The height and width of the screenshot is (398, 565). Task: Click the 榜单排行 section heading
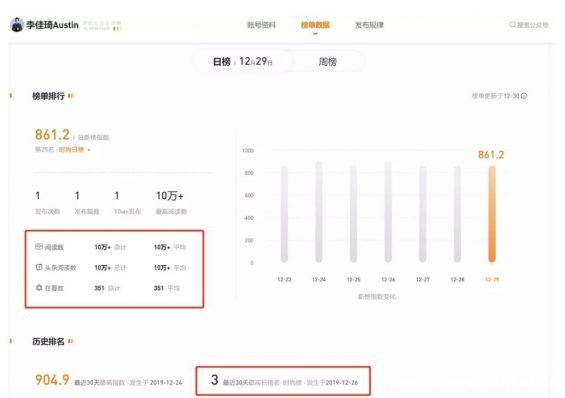pyautogui.click(x=48, y=96)
